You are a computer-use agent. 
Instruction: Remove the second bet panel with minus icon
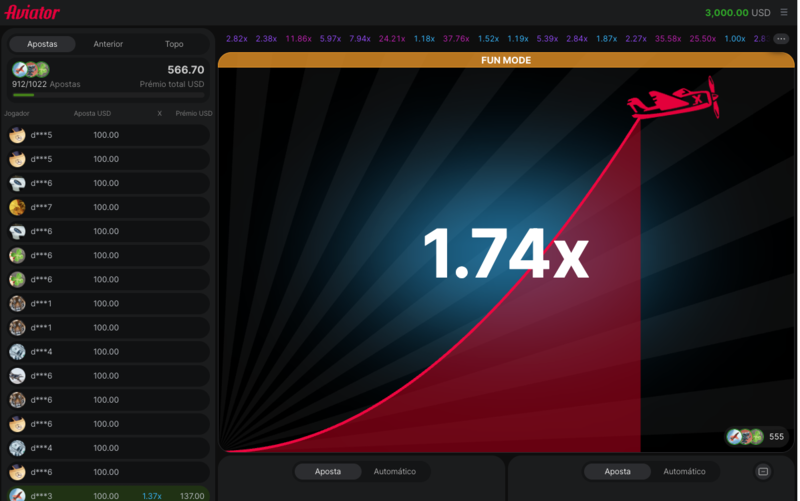pyautogui.click(x=763, y=471)
